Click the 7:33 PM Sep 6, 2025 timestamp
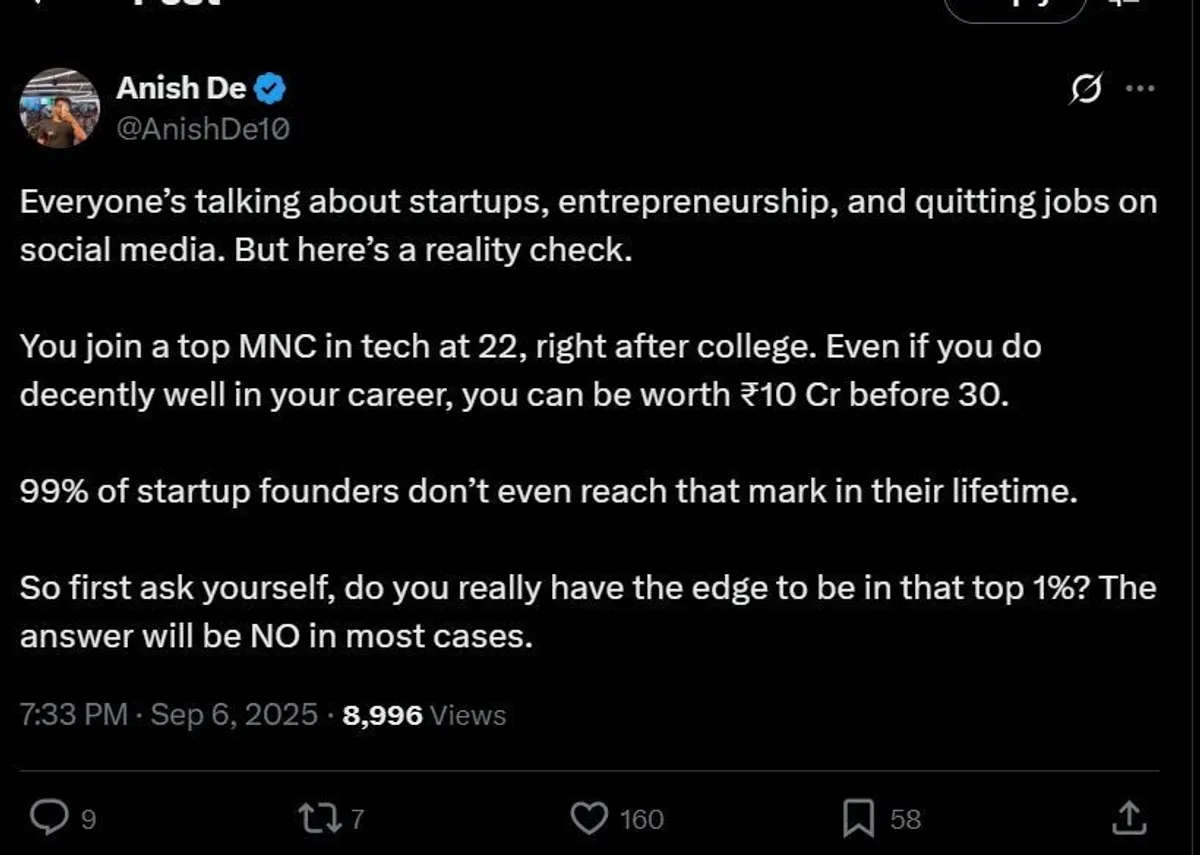 [x=169, y=715]
